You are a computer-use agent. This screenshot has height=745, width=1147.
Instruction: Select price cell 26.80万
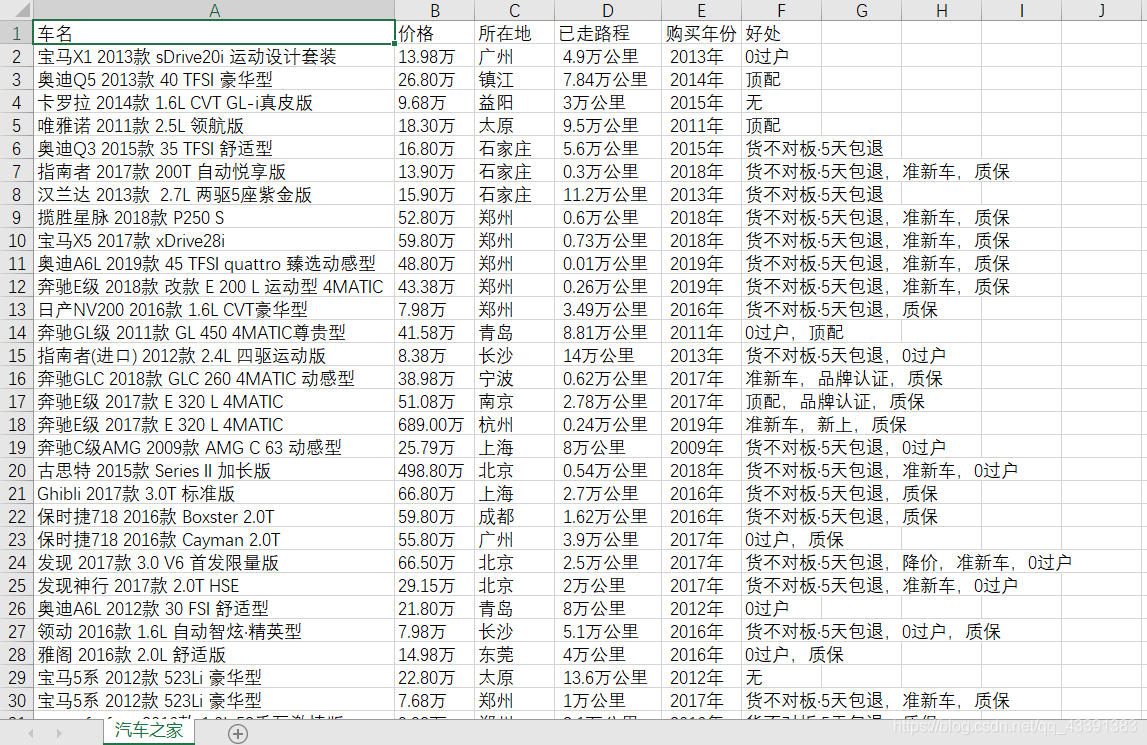point(435,79)
